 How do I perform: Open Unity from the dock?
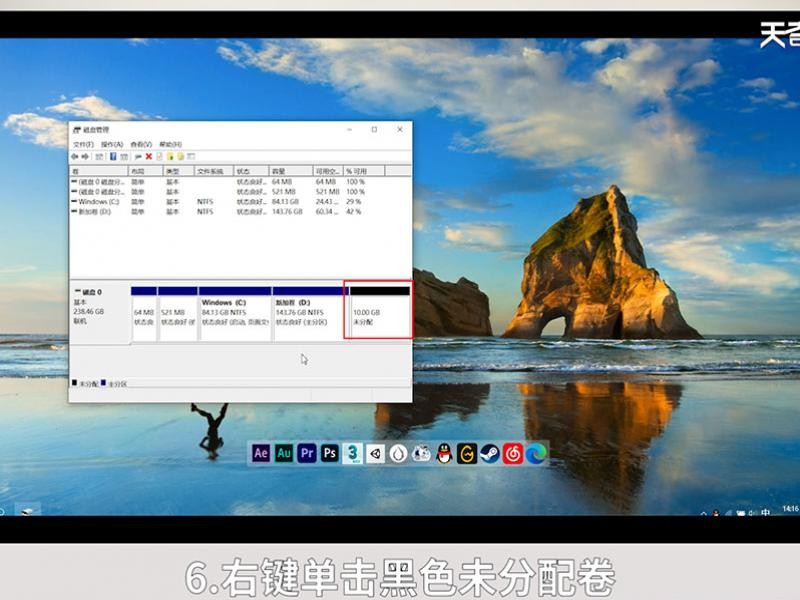point(375,453)
